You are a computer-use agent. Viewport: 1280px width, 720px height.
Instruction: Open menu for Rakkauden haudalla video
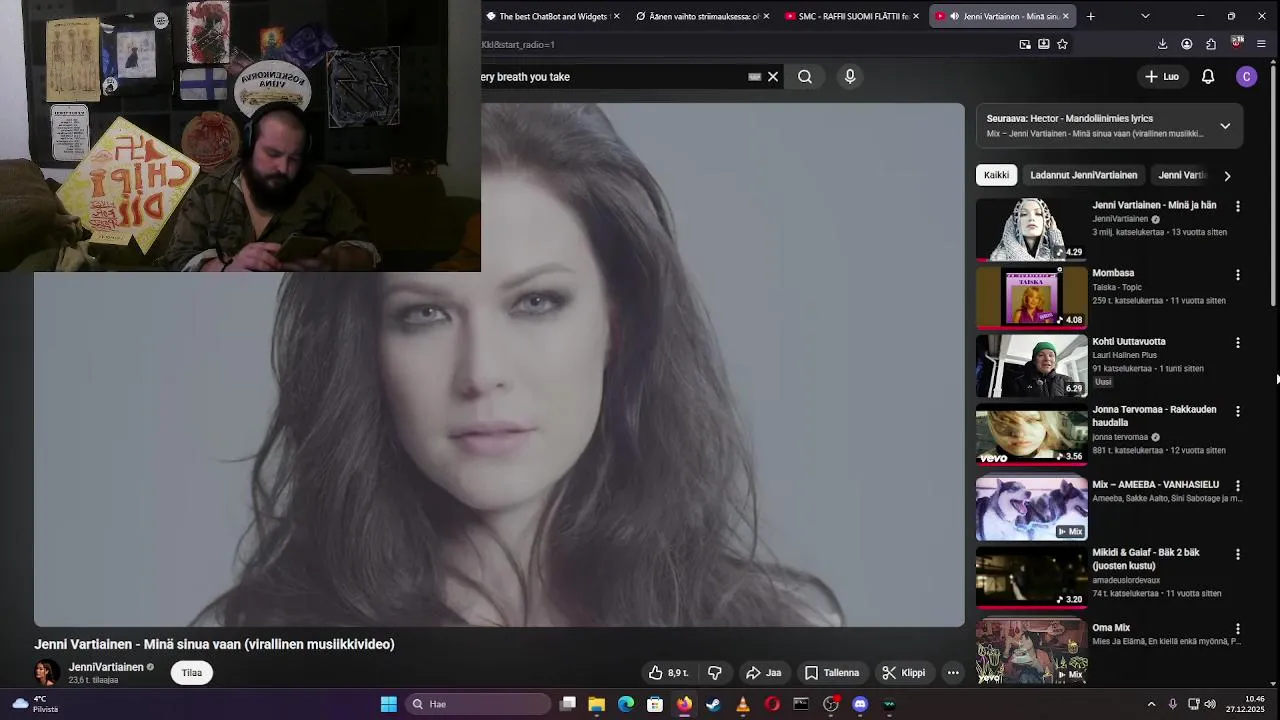pos(1238,411)
